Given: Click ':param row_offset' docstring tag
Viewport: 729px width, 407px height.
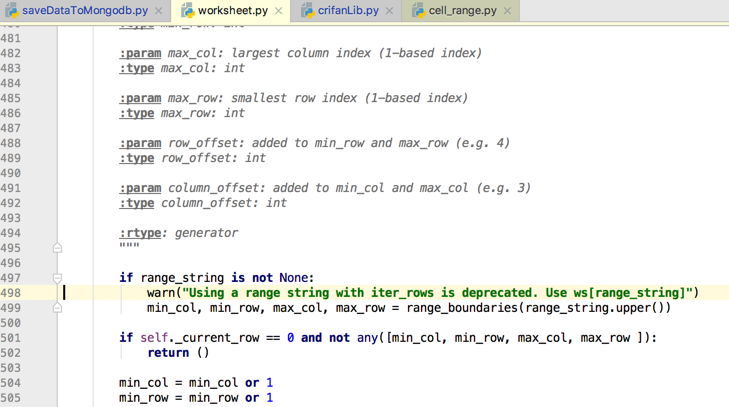Looking at the screenshot, I should (x=181, y=143).
